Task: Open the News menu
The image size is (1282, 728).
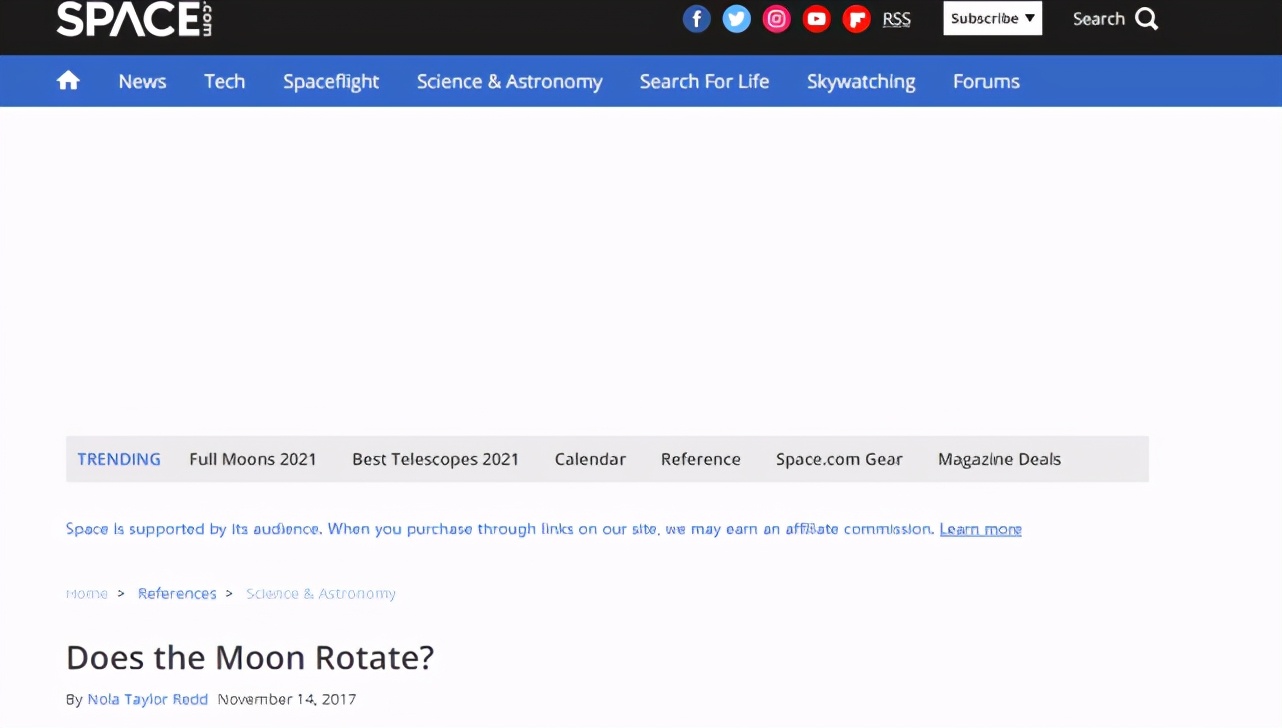Action: (142, 82)
